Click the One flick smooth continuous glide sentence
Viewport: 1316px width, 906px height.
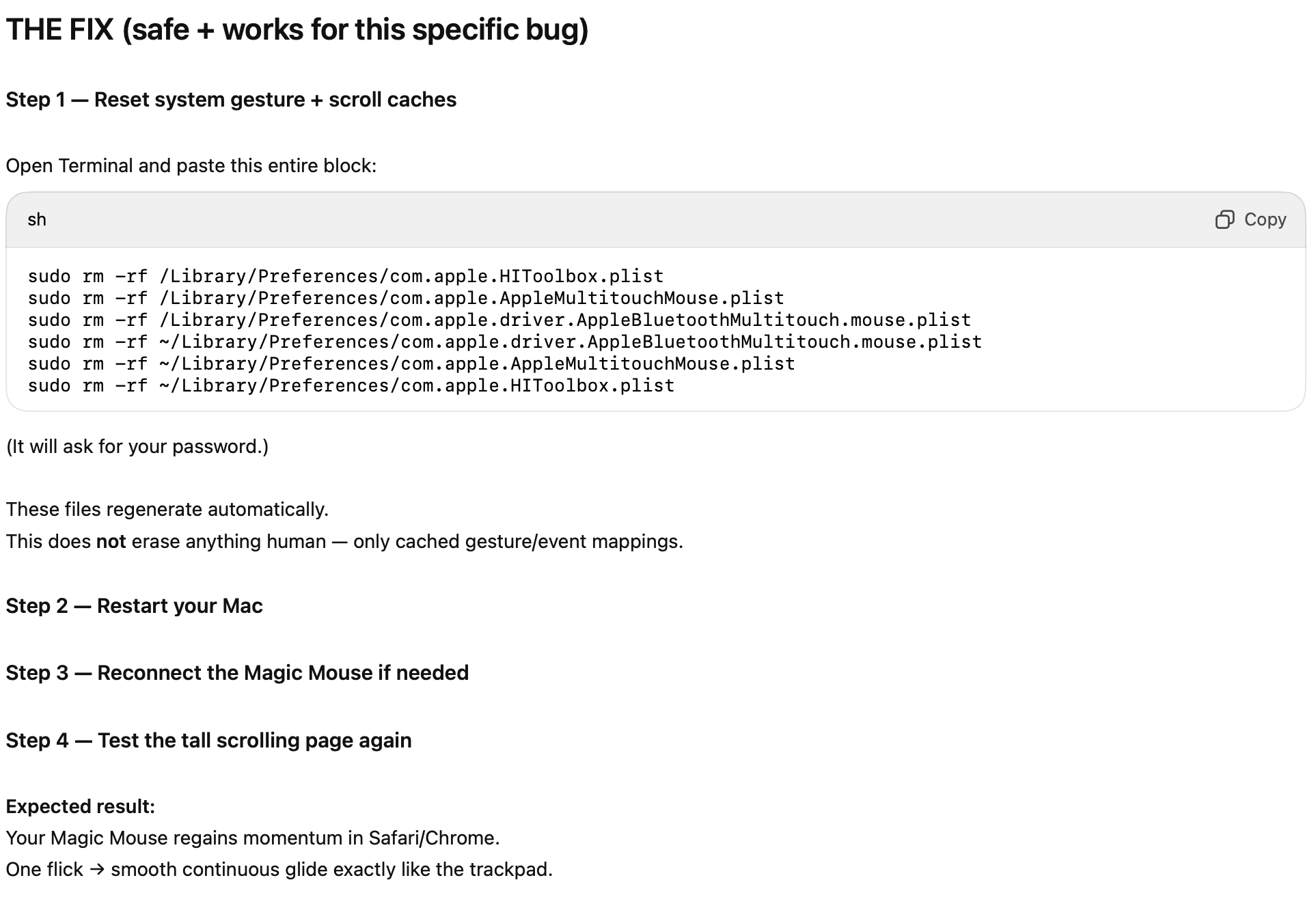tap(279, 870)
